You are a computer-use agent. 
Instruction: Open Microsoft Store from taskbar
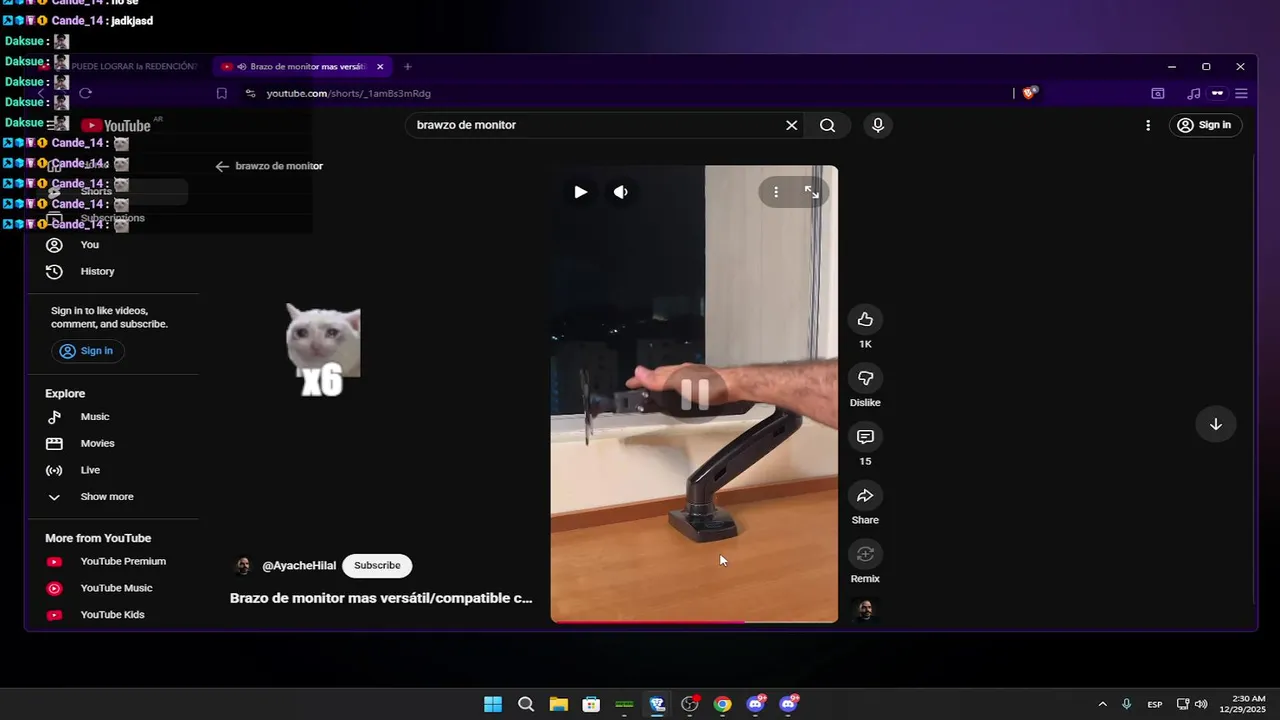pyautogui.click(x=591, y=704)
